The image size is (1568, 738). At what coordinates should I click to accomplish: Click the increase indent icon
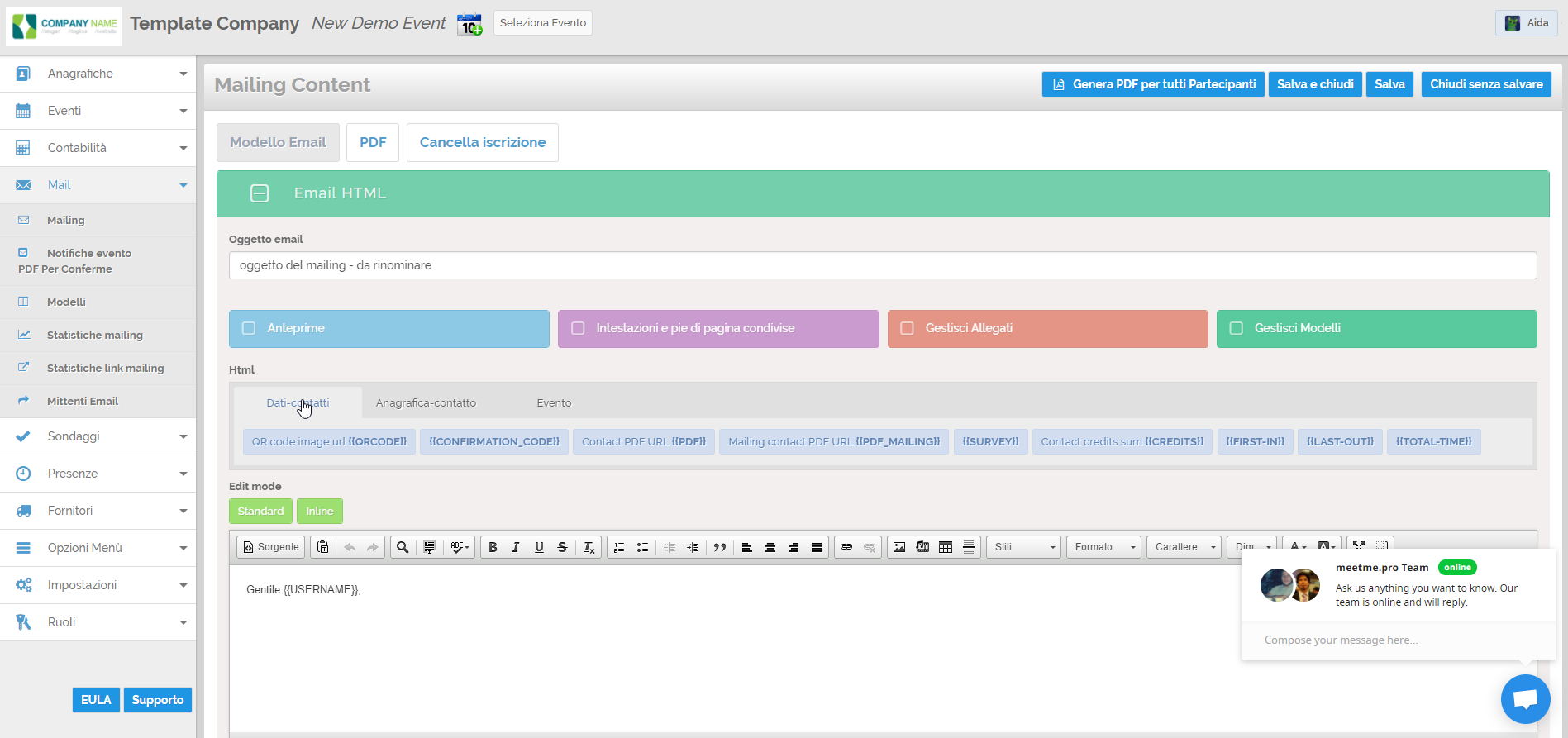tap(693, 547)
